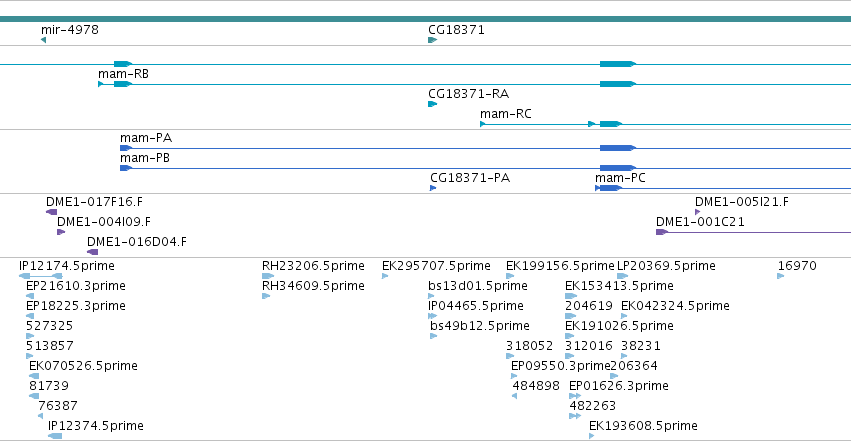Open the EP09550.3prime EST
Image resolution: width=851 pixels, height=441 pixels.
pos(514,376)
